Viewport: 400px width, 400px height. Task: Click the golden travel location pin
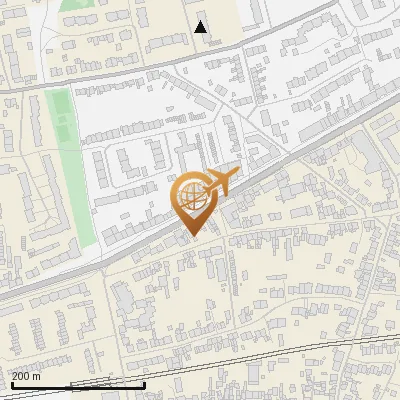(x=204, y=201)
